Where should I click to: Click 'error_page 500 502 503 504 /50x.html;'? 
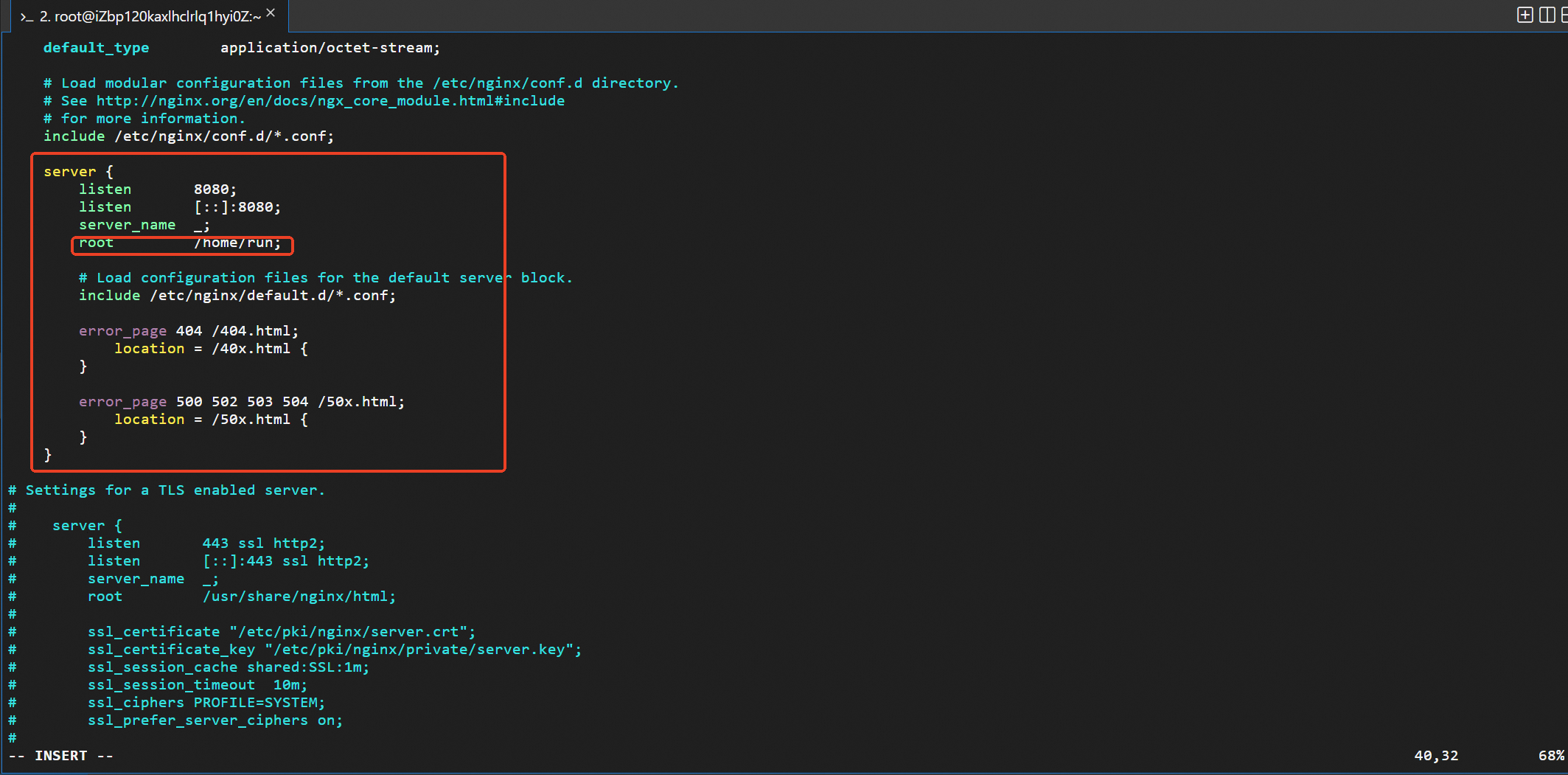(x=242, y=402)
